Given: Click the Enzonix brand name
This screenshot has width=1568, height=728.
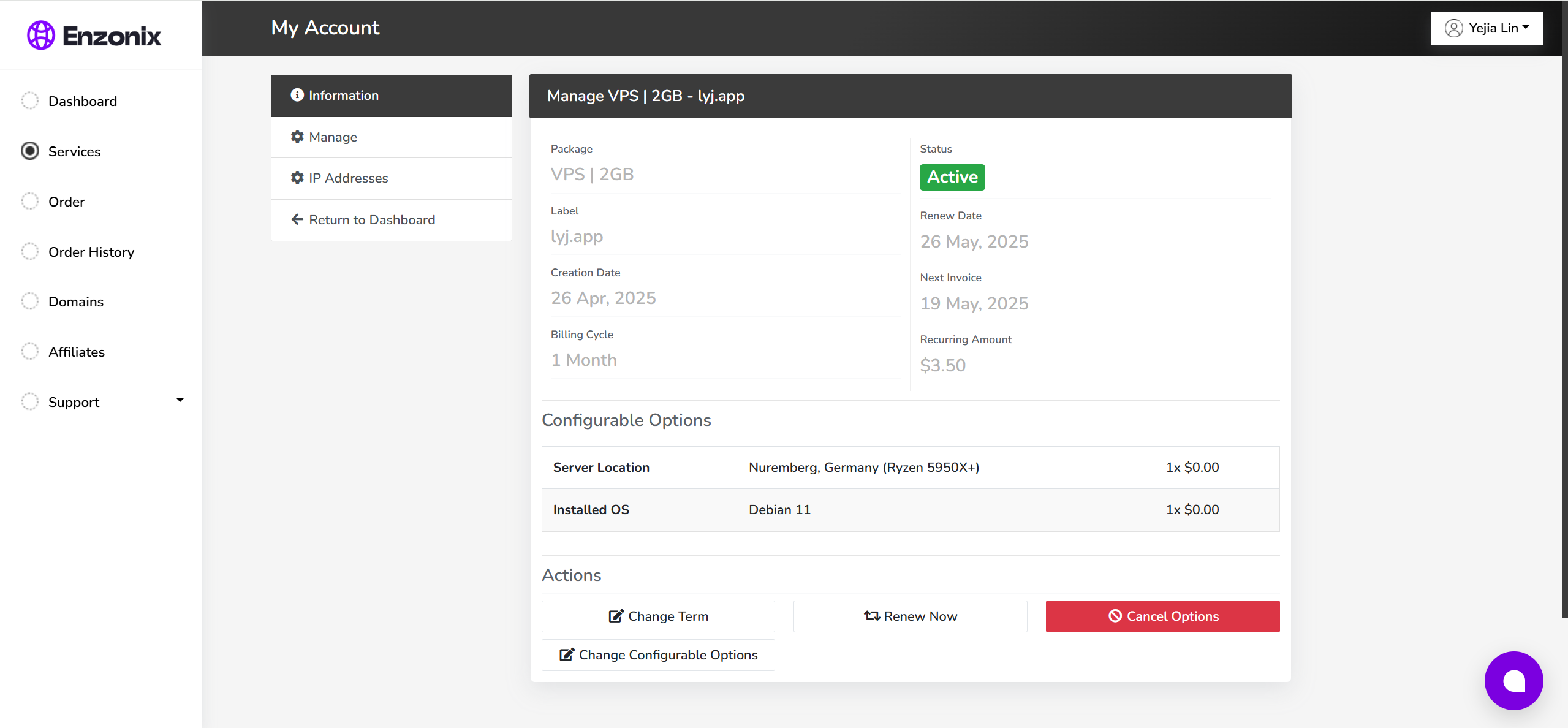Looking at the screenshot, I should (112, 36).
